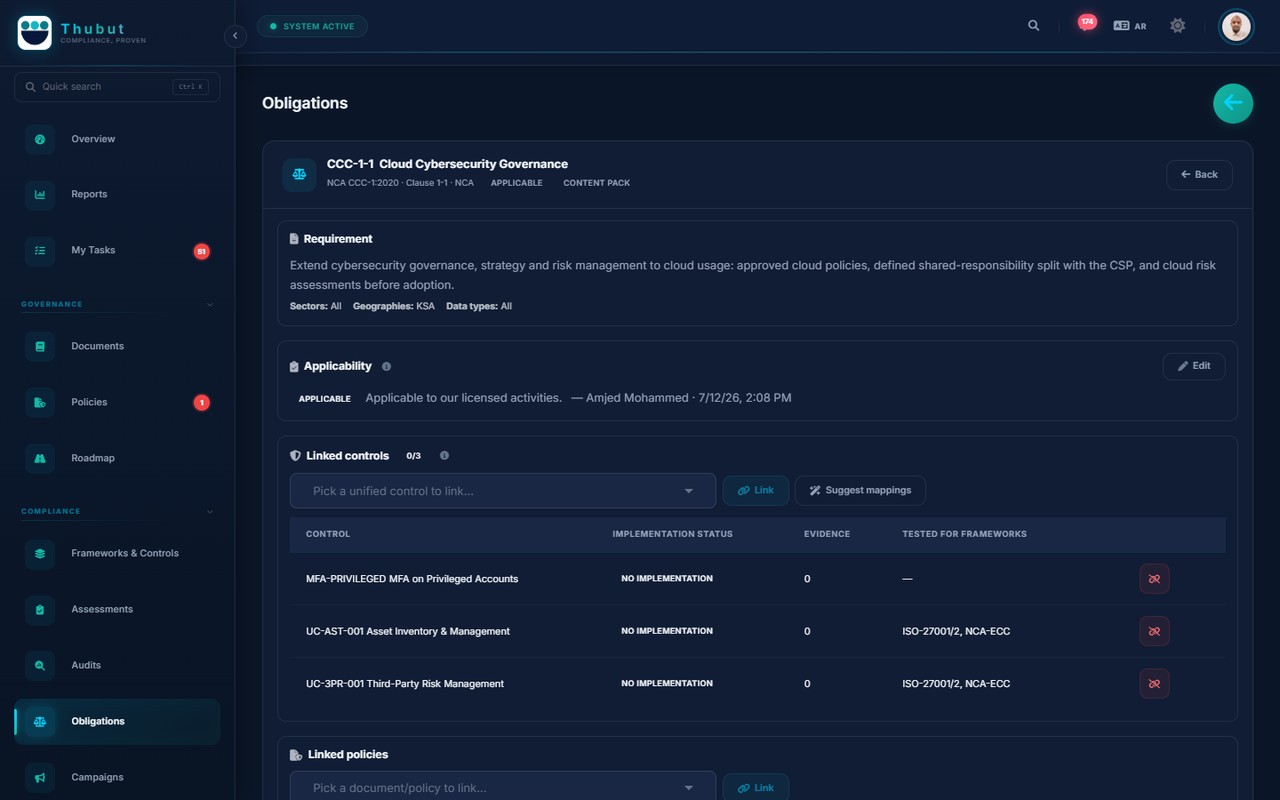Viewport: 1280px width, 800px height.
Task: Open the document/policy picker dropdown
Action: coord(503,788)
